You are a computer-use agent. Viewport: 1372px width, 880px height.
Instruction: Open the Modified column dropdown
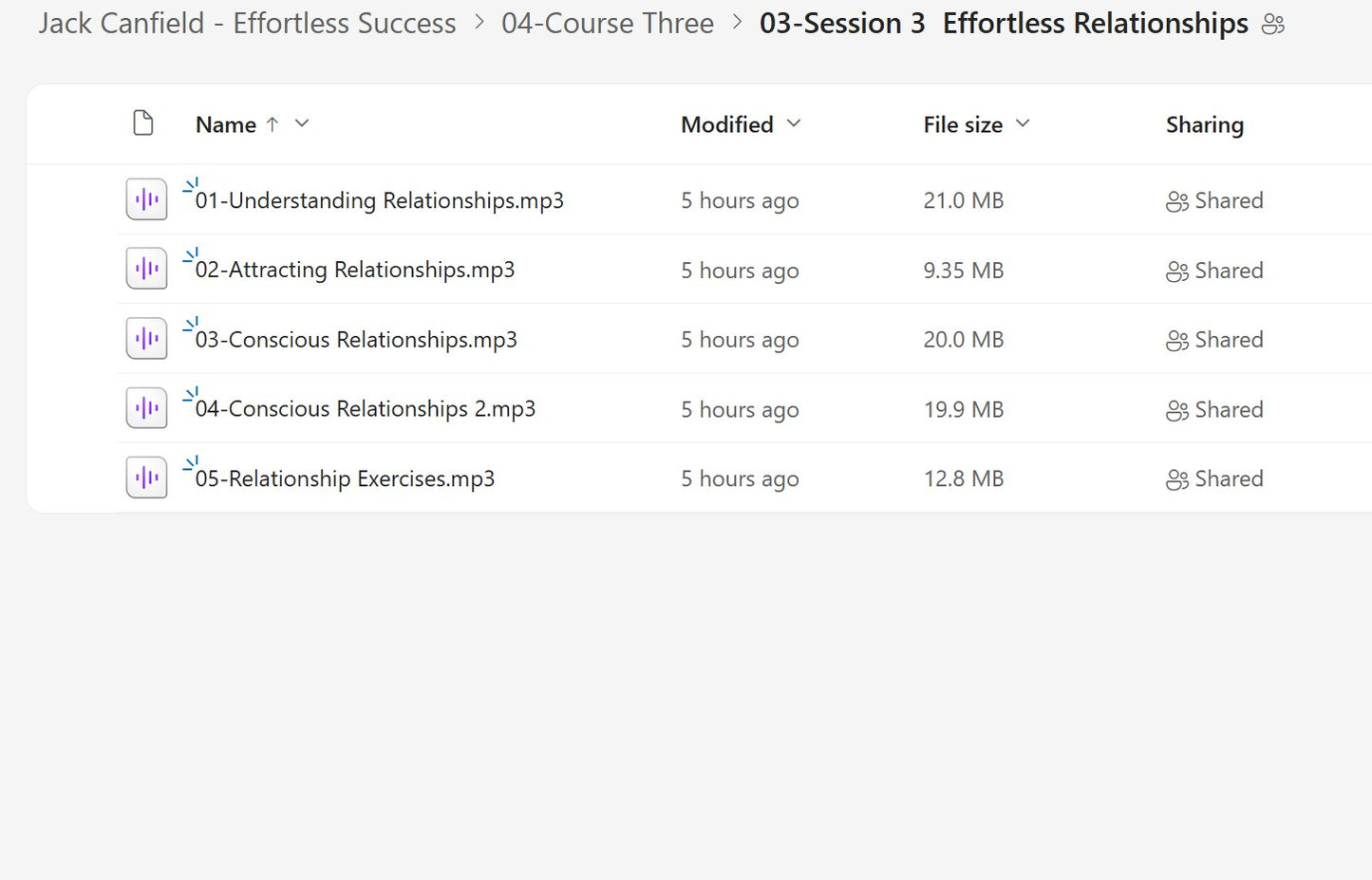[x=794, y=124]
